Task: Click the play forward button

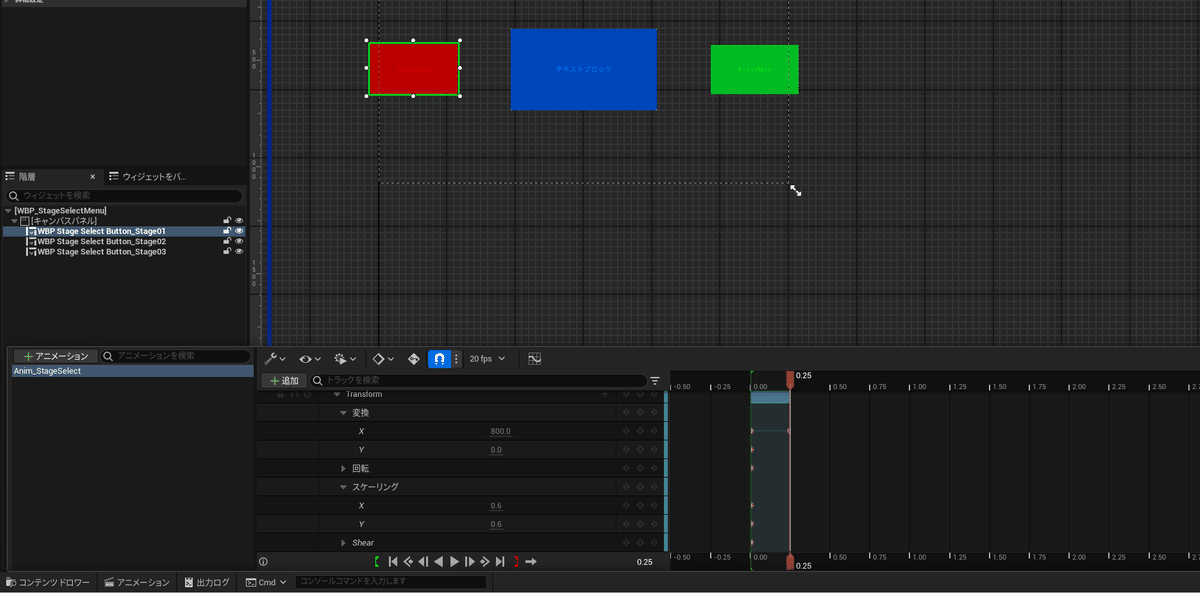Action: coord(454,562)
